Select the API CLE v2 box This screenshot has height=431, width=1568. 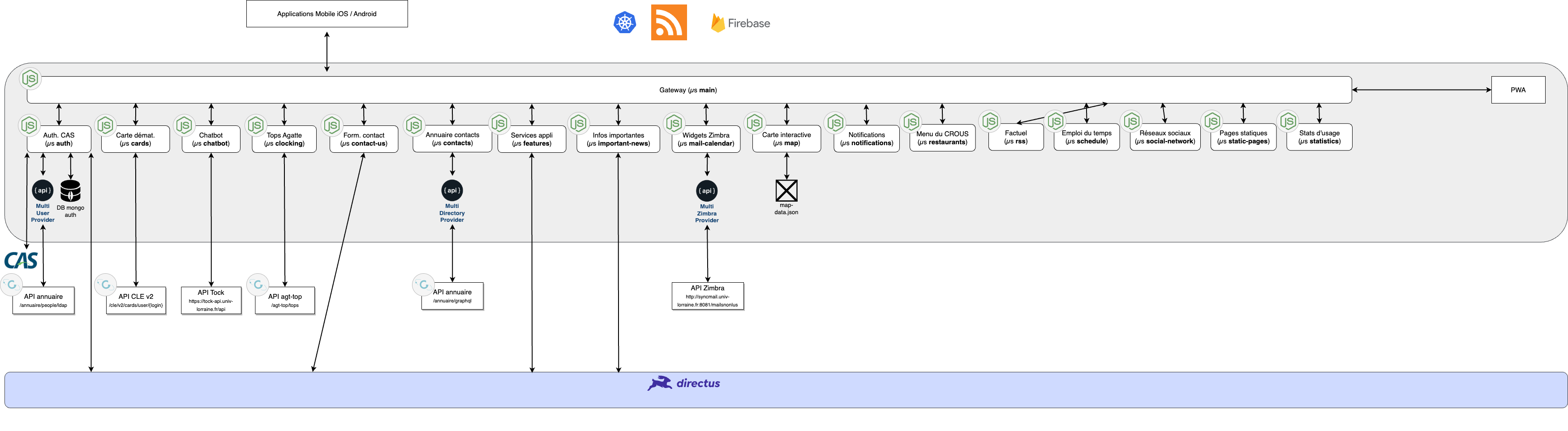tap(136, 300)
